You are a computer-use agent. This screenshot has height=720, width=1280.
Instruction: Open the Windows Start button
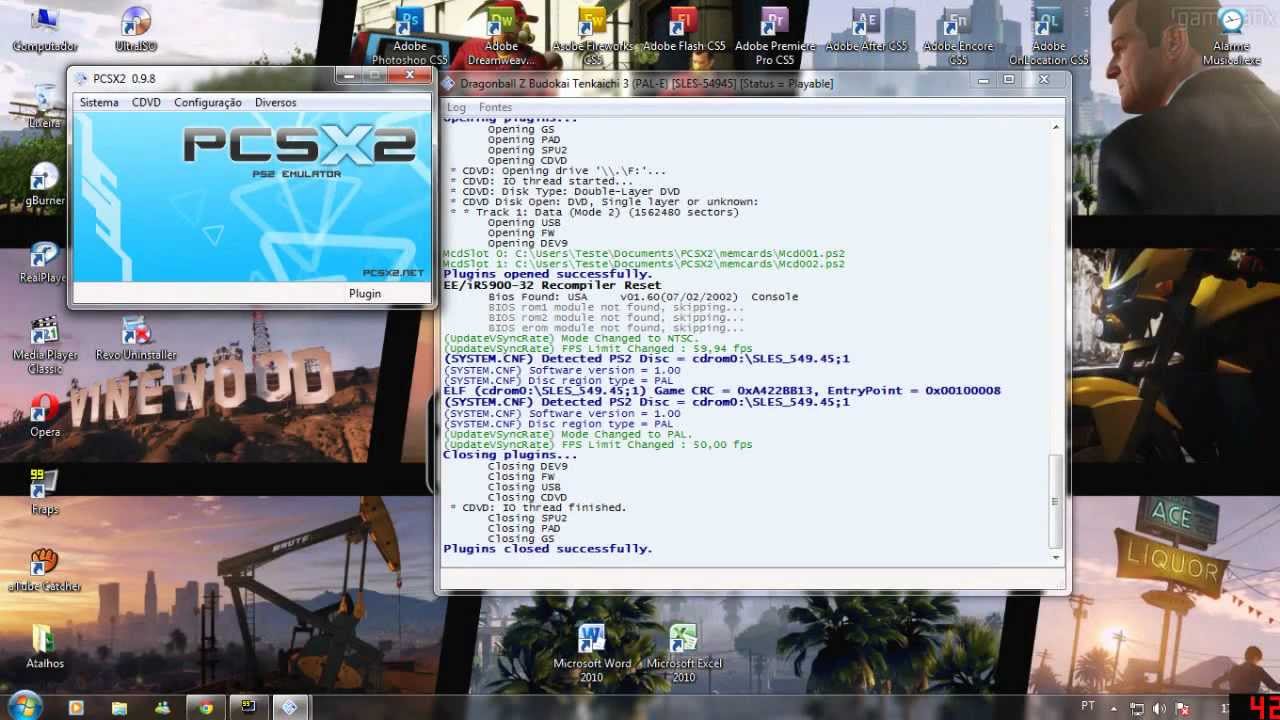[x=24, y=706]
